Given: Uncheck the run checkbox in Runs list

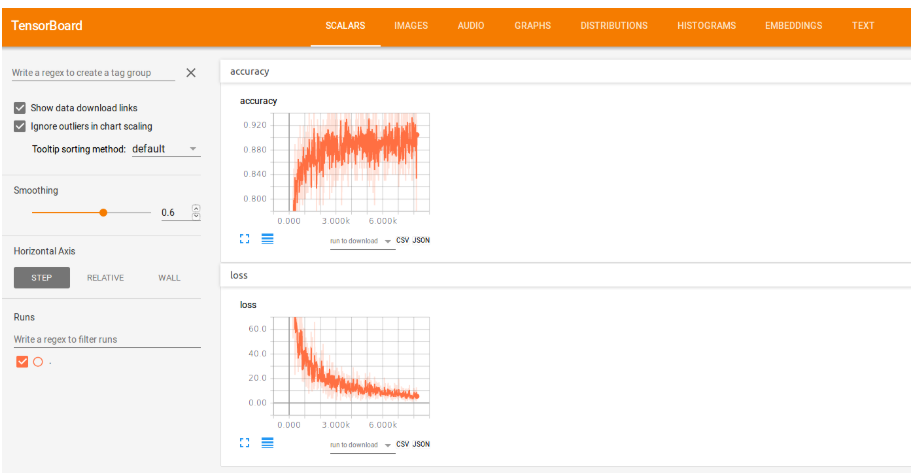Looking at the screenshot, I should point(22,362).
